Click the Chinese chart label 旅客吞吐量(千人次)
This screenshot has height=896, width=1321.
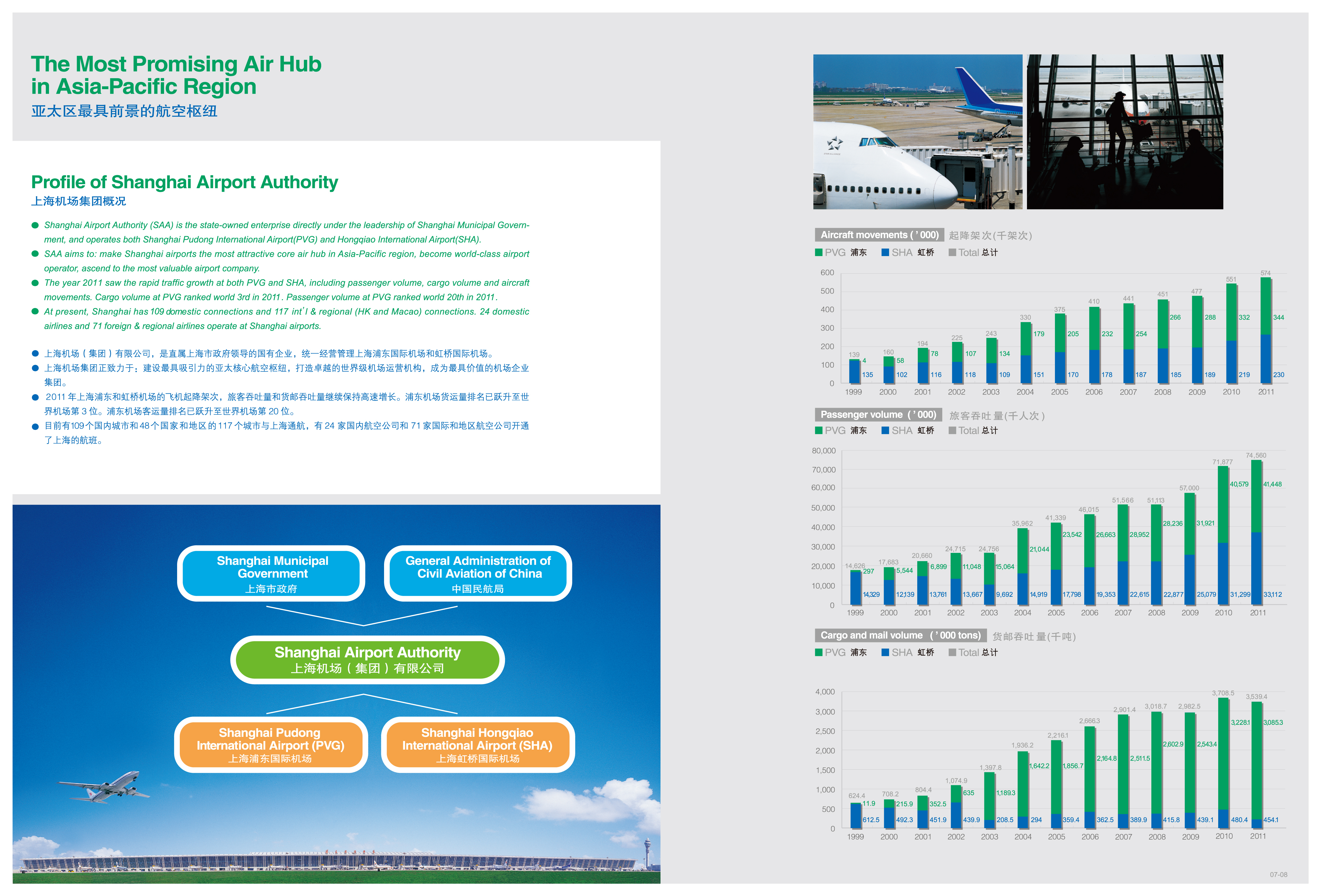(x=996, y=415)
